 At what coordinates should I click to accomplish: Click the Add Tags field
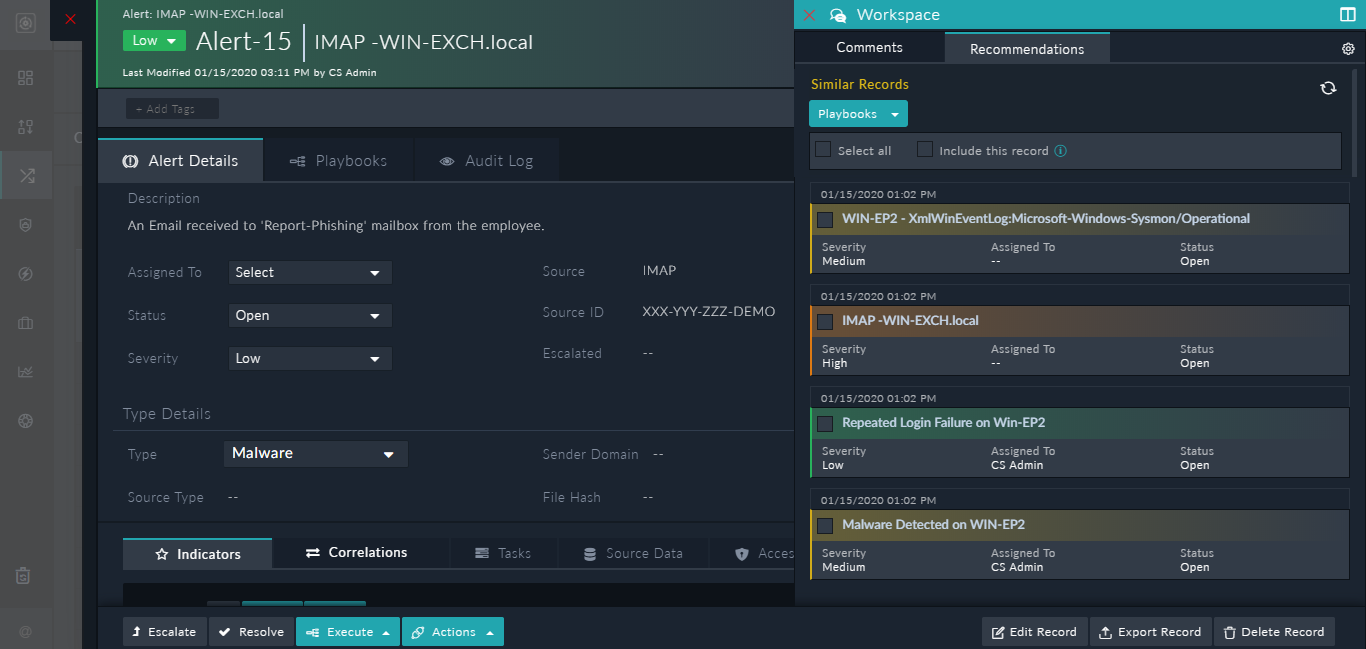[x=172, y=109]
